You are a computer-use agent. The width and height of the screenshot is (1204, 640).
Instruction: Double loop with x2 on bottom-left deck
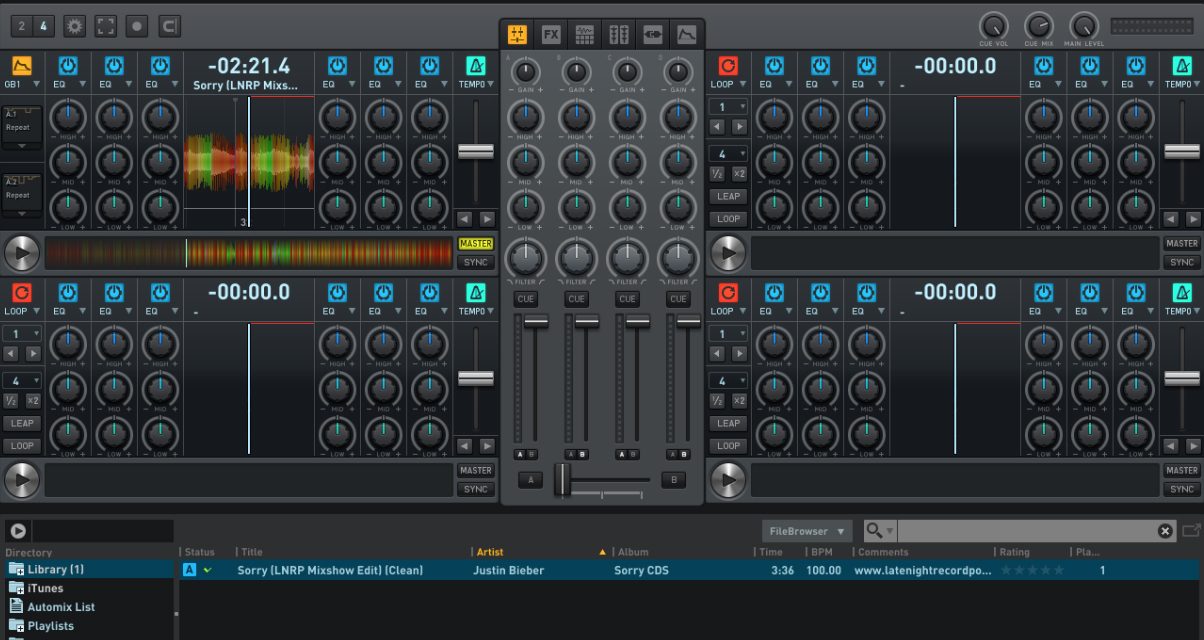pos(33,401)
